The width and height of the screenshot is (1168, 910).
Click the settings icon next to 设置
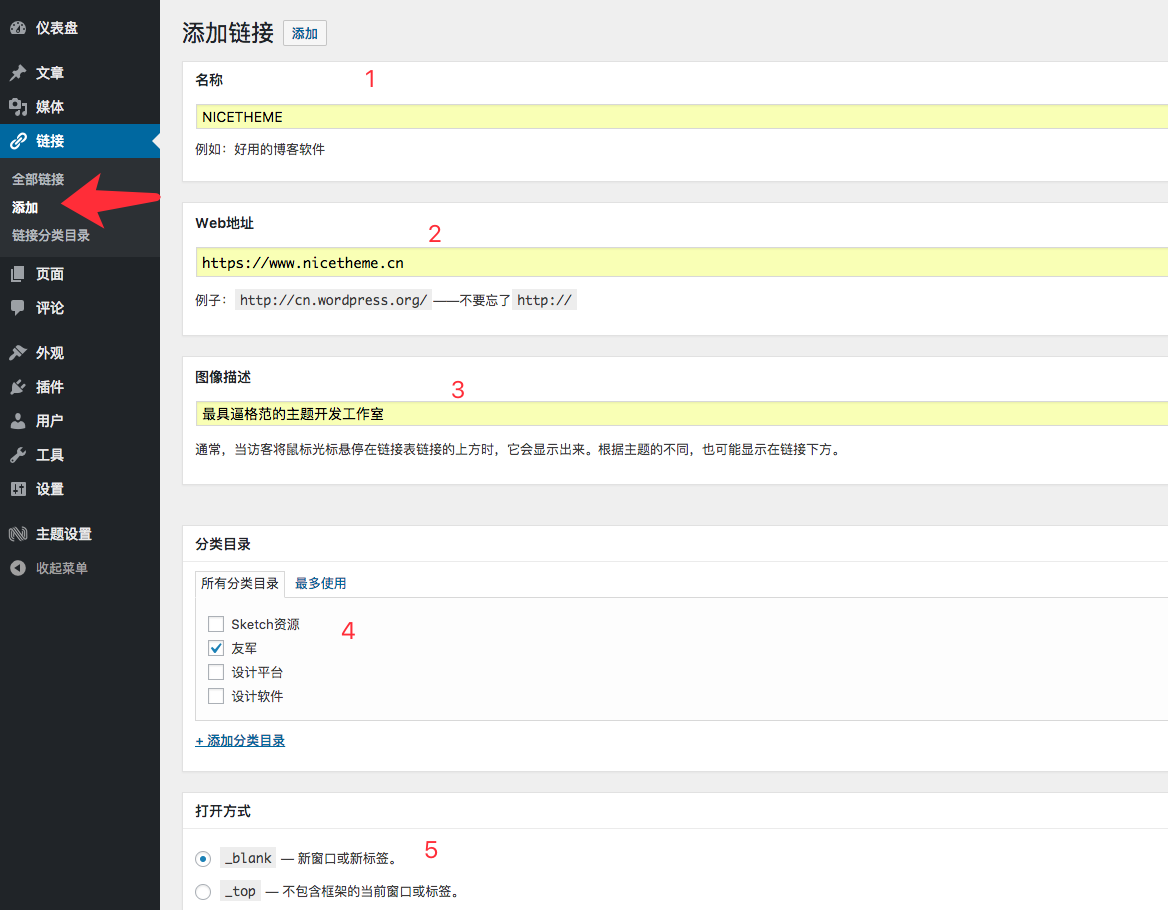pyautogui.click(x=18, y=489)
